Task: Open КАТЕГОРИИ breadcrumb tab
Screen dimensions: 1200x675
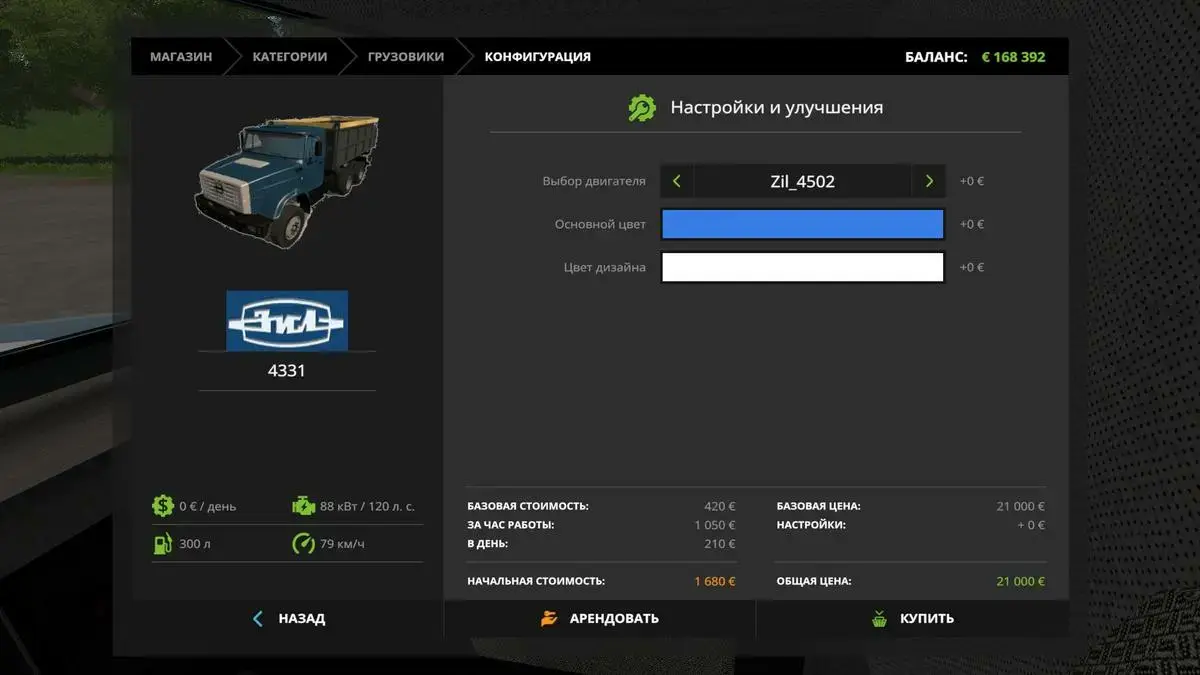Action: point(289,57)
